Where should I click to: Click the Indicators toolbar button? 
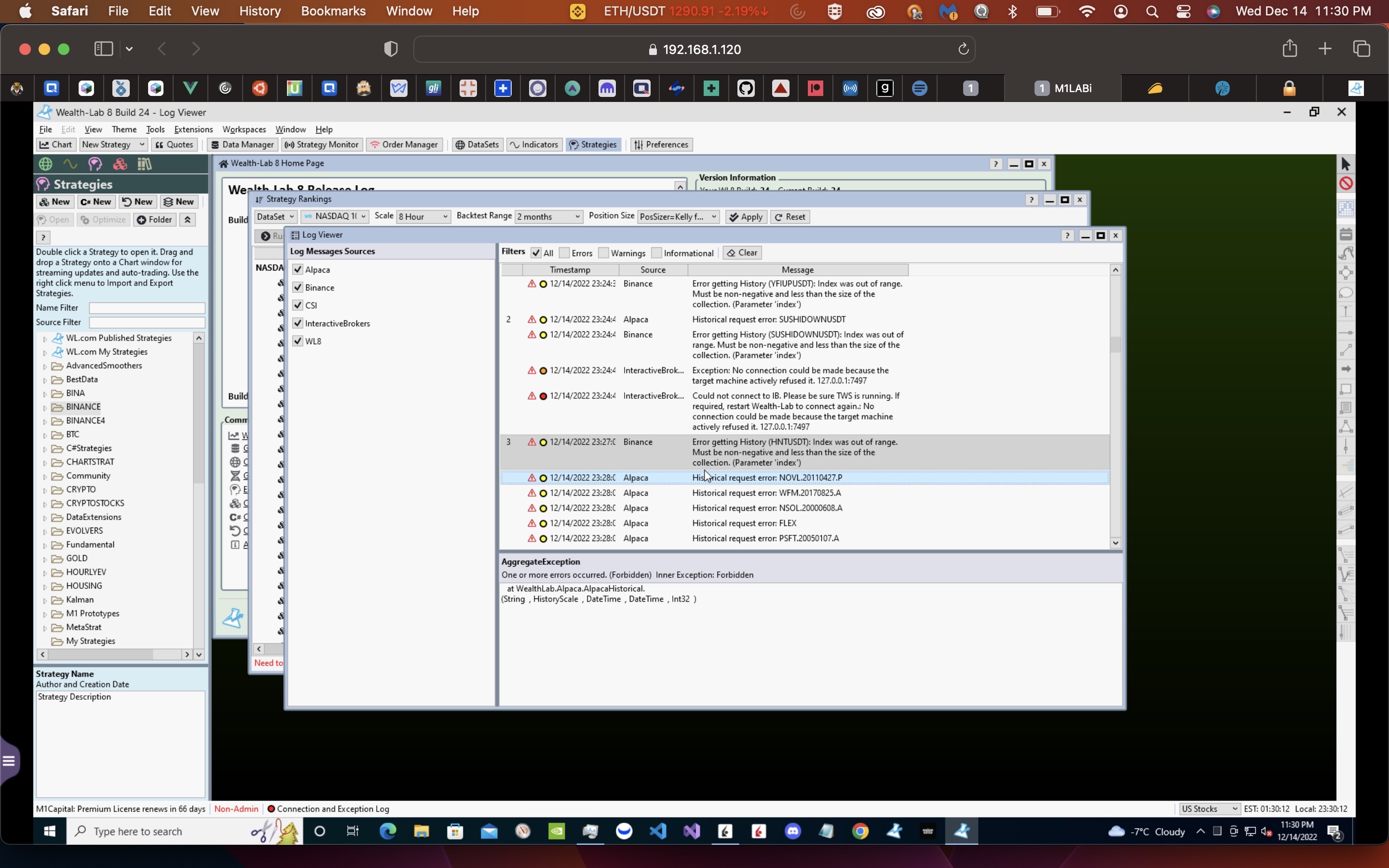534,145
